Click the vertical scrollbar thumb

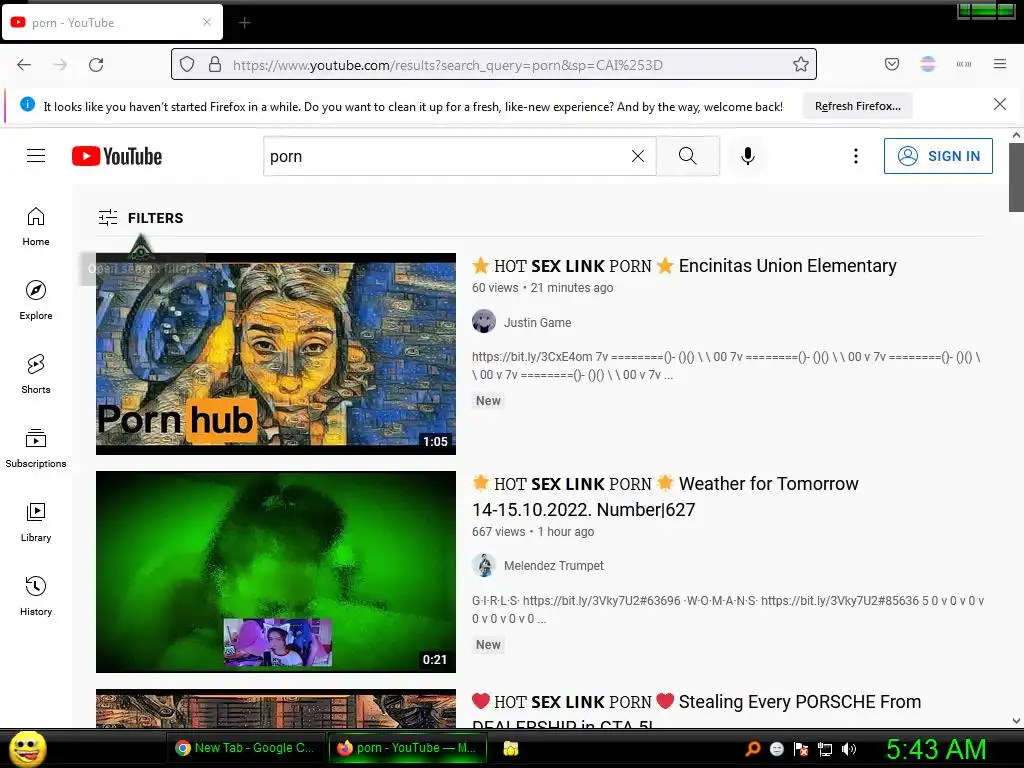click(1016, 177)
